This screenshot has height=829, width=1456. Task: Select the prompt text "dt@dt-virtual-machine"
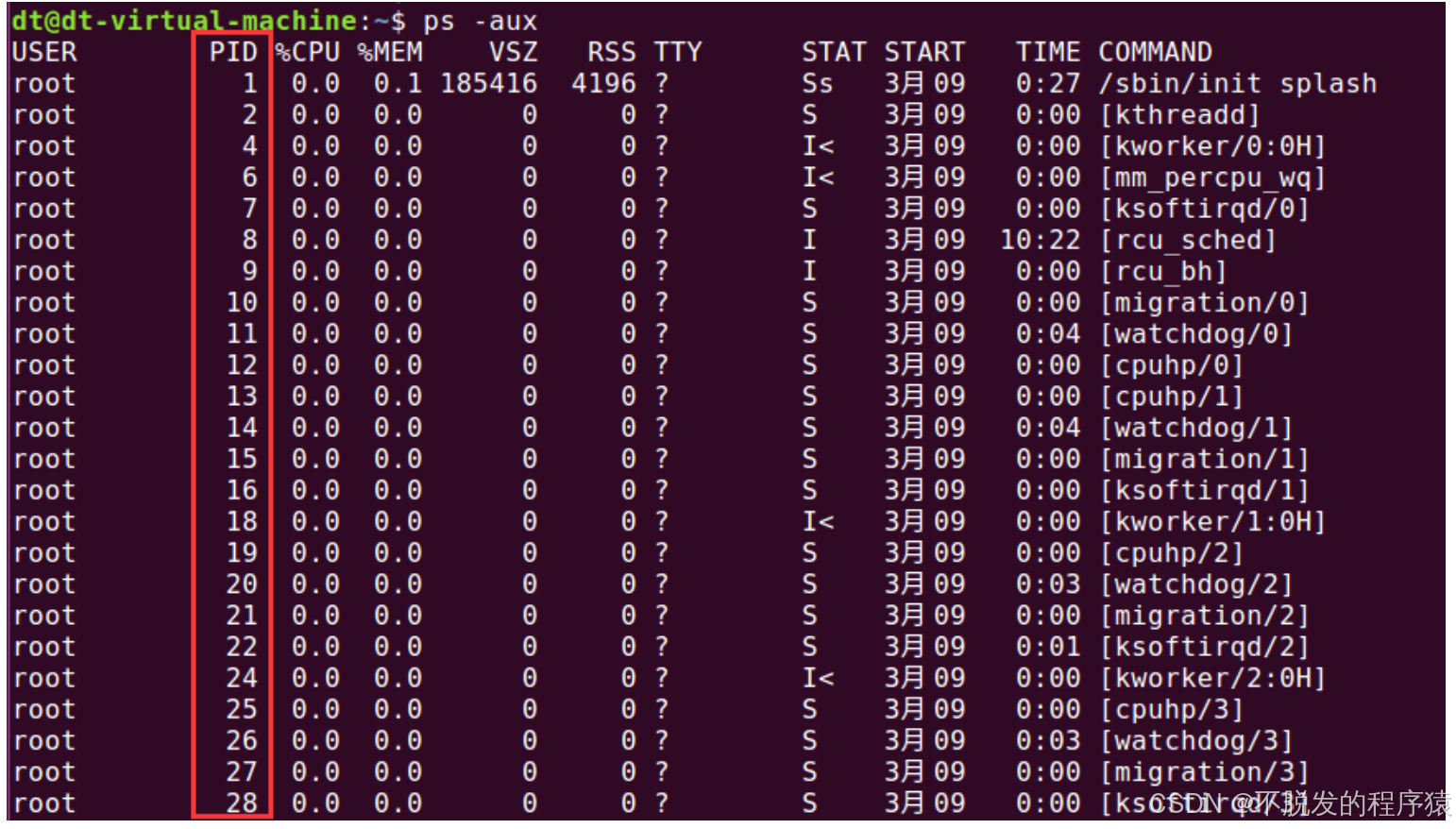tap(185, 21)
